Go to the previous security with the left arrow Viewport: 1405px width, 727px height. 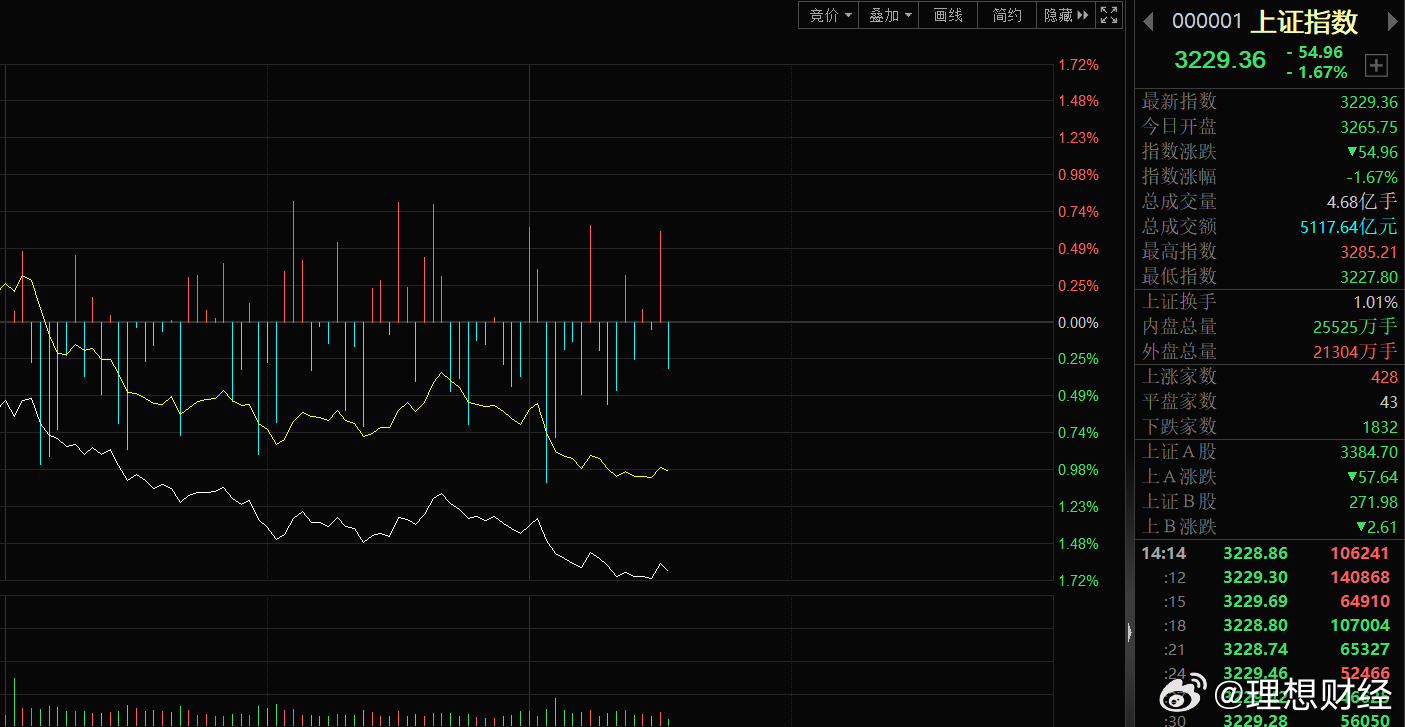click(1148, 21)
